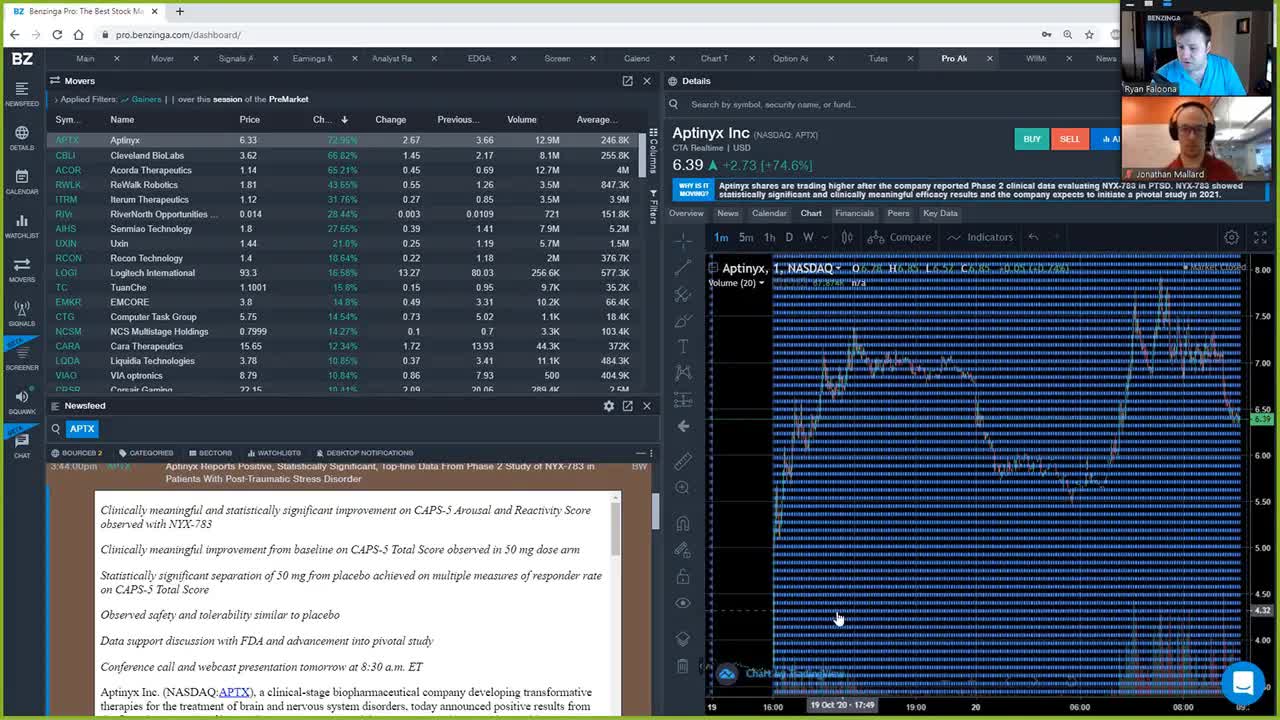
Task: Switch to the Overview tab
Action: click(686, 213)
